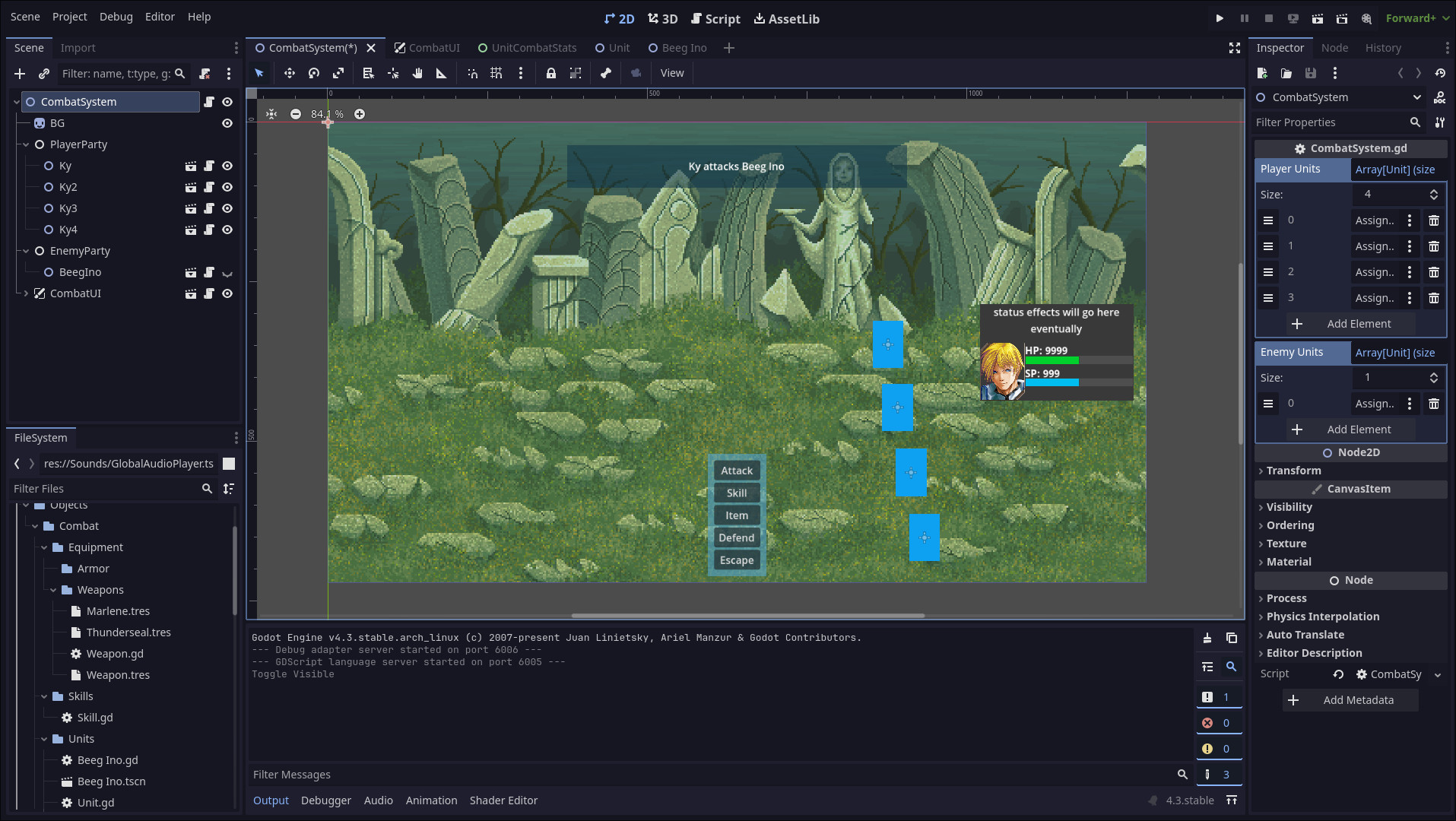Screen dimensions: 1456x821
Task: Lock the selected node from editing
Action: click(x=550, y=73)
